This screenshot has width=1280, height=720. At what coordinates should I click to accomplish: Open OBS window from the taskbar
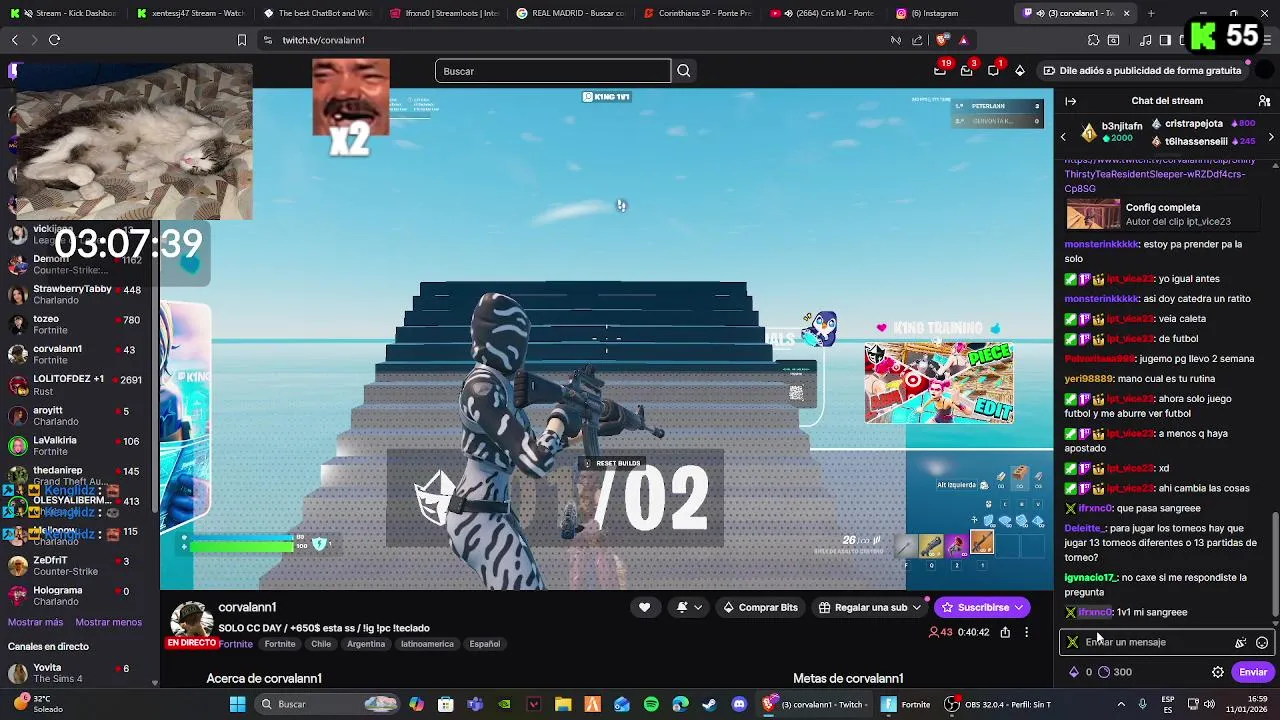coord(998,704)
